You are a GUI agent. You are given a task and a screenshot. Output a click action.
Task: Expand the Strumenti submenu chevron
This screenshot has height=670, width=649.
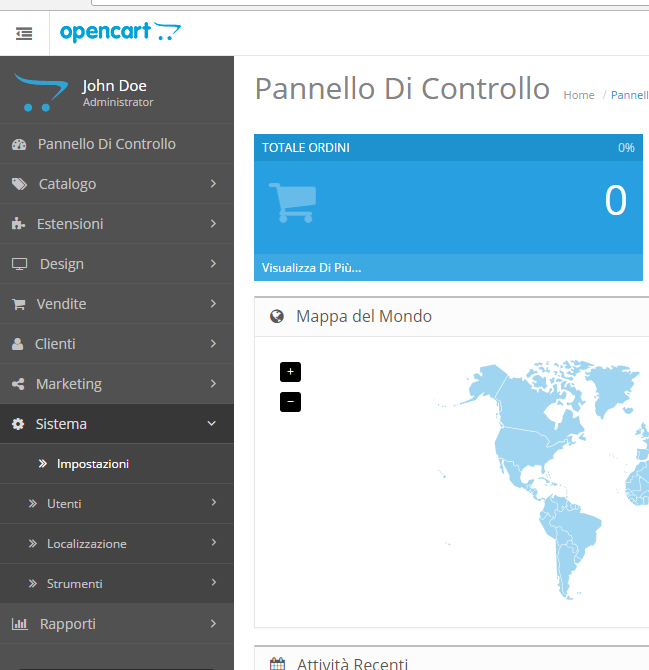coord(214,582)
